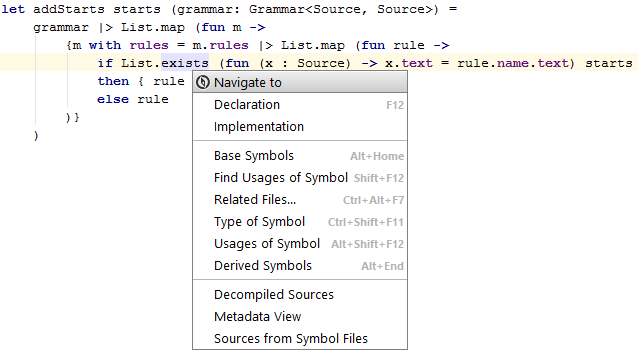The width and height of the screenshot is (638, 362).
Task: Choose Find Usages of Symbol
Action: point(300,178)
